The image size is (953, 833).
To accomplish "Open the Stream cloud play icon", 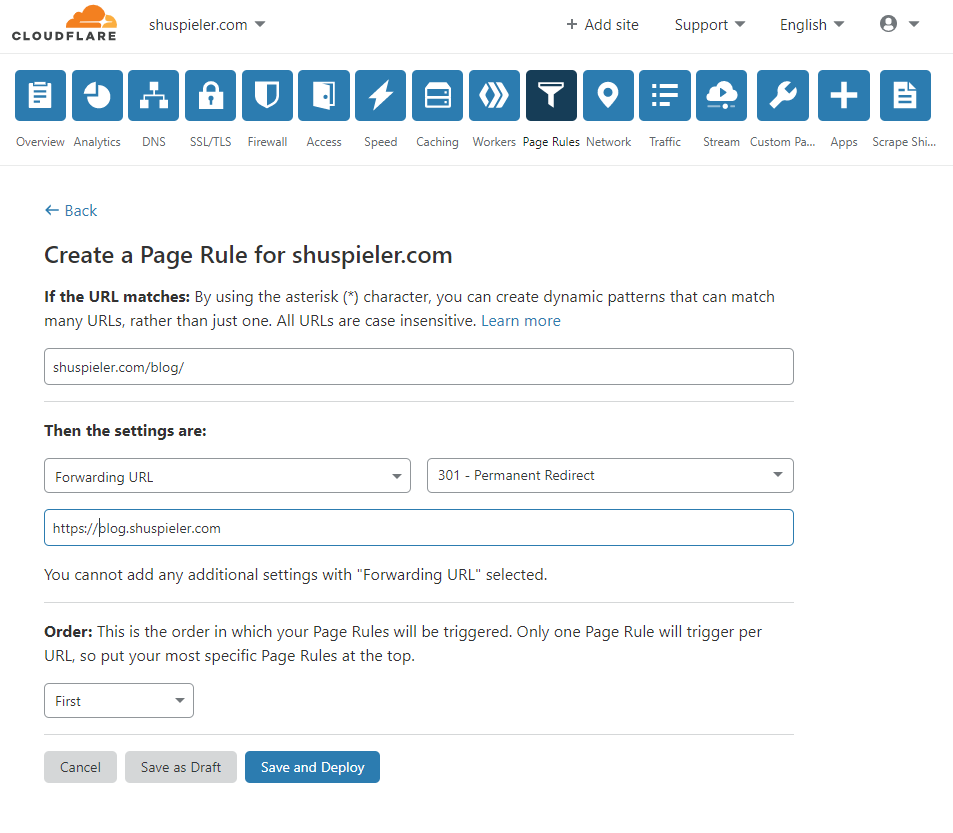I will pos(721,96).
